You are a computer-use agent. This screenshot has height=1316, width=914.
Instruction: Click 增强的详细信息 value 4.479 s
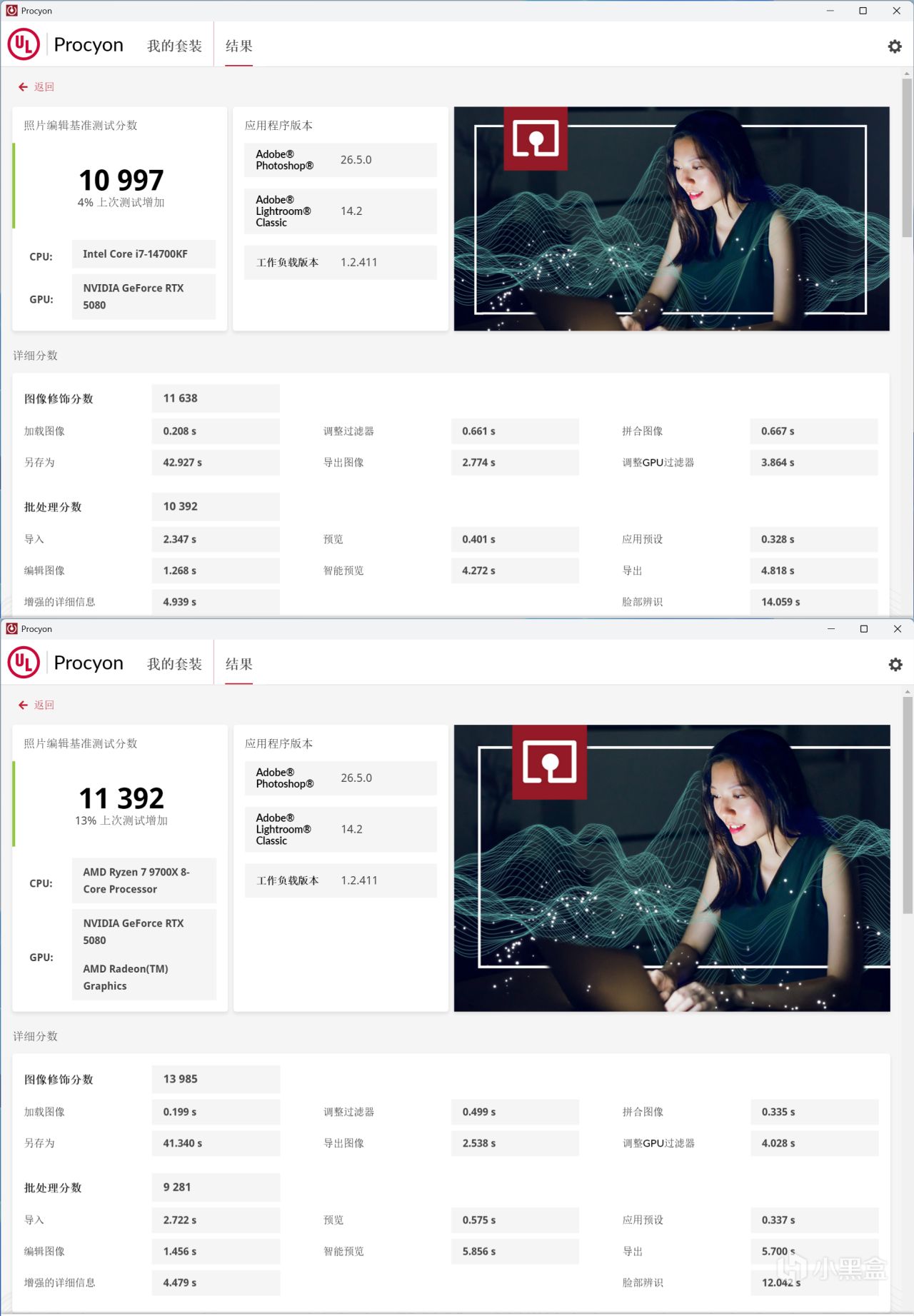point(216,1283)
